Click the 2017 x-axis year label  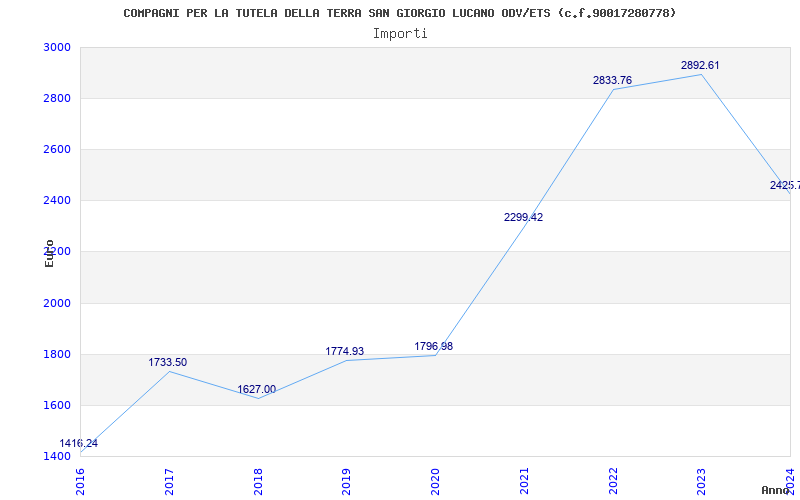tap(169, 482)
